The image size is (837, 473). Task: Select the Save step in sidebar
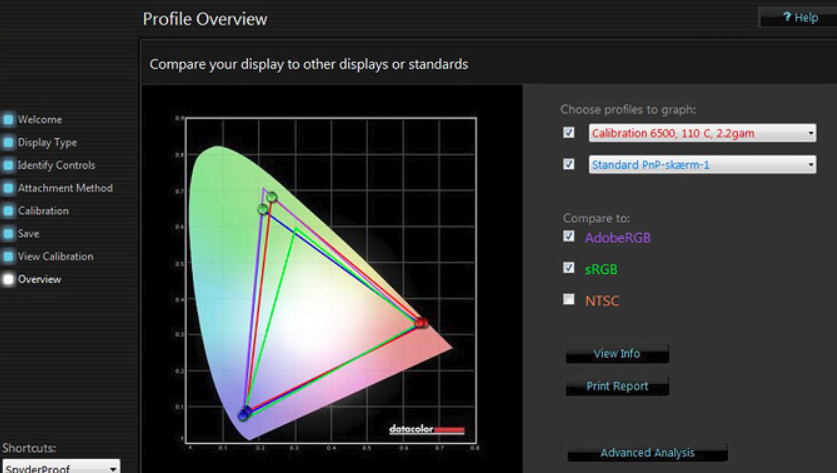coord(28,234)
